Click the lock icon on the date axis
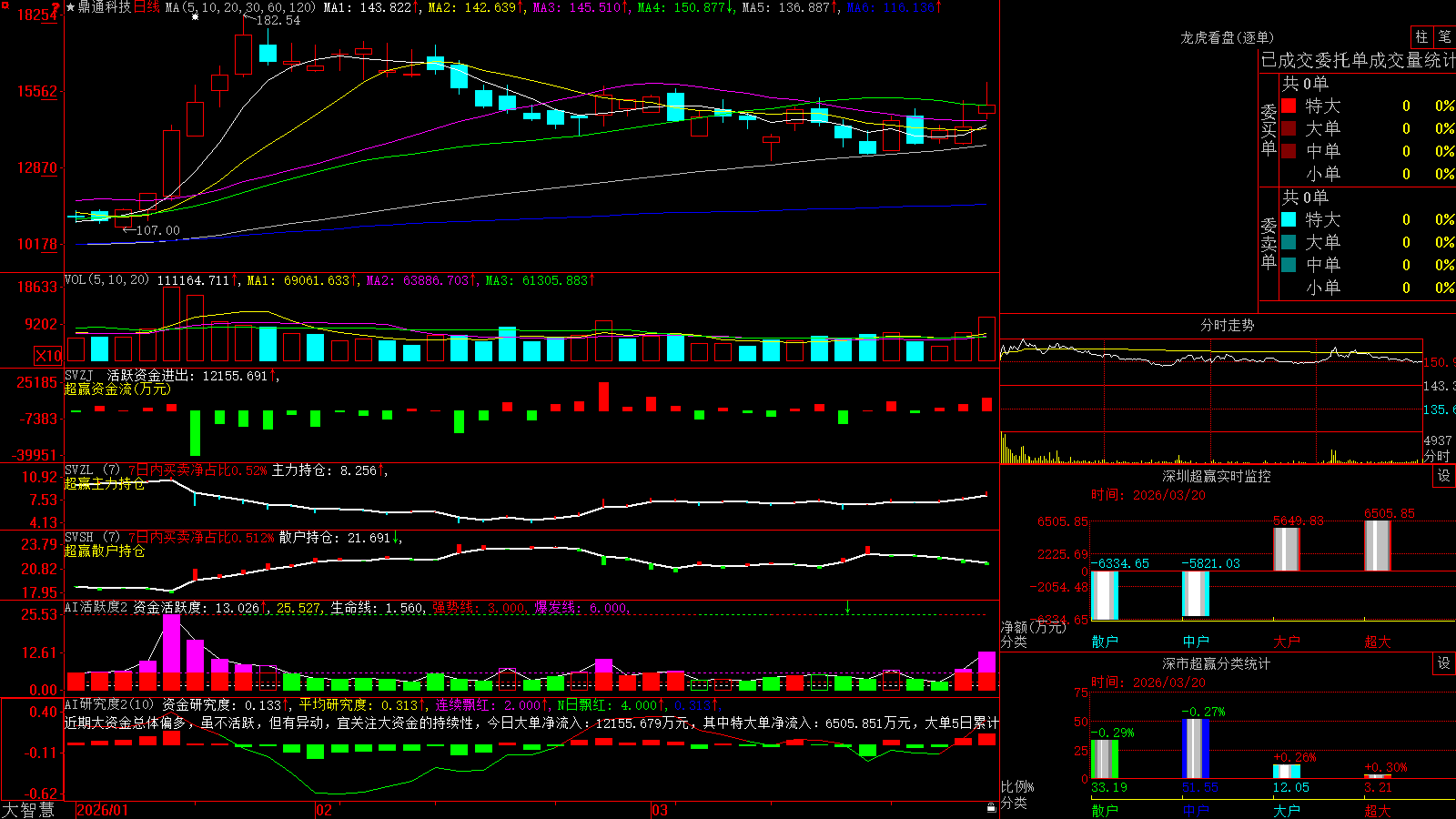This screenshot has width=1456, height=819. pos(992,807)
